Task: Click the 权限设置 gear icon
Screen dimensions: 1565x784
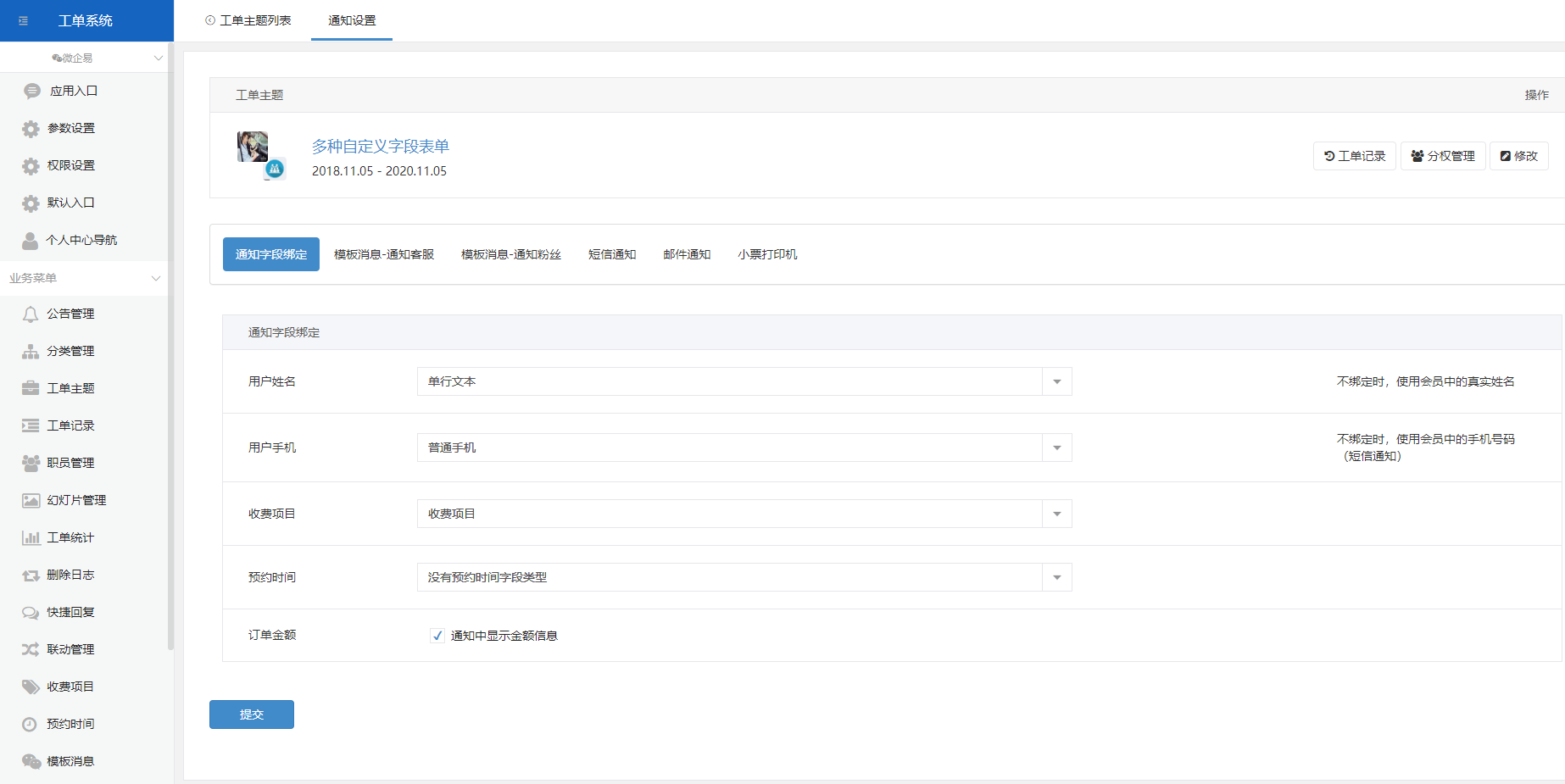Action: tap(31, 165)
